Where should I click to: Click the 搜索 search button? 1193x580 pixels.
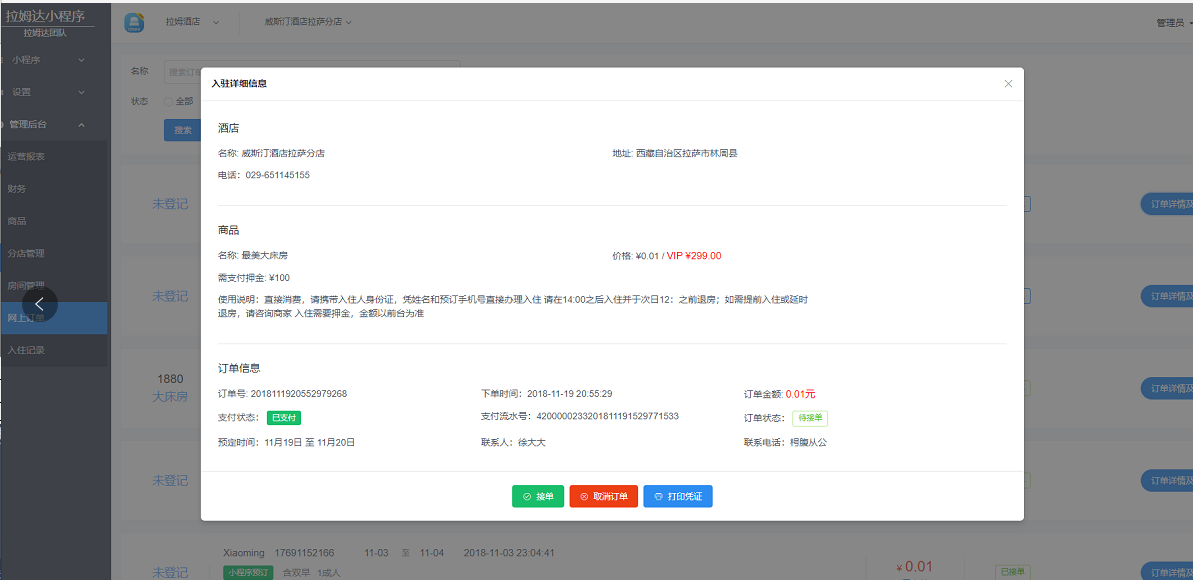click(183, 130)
